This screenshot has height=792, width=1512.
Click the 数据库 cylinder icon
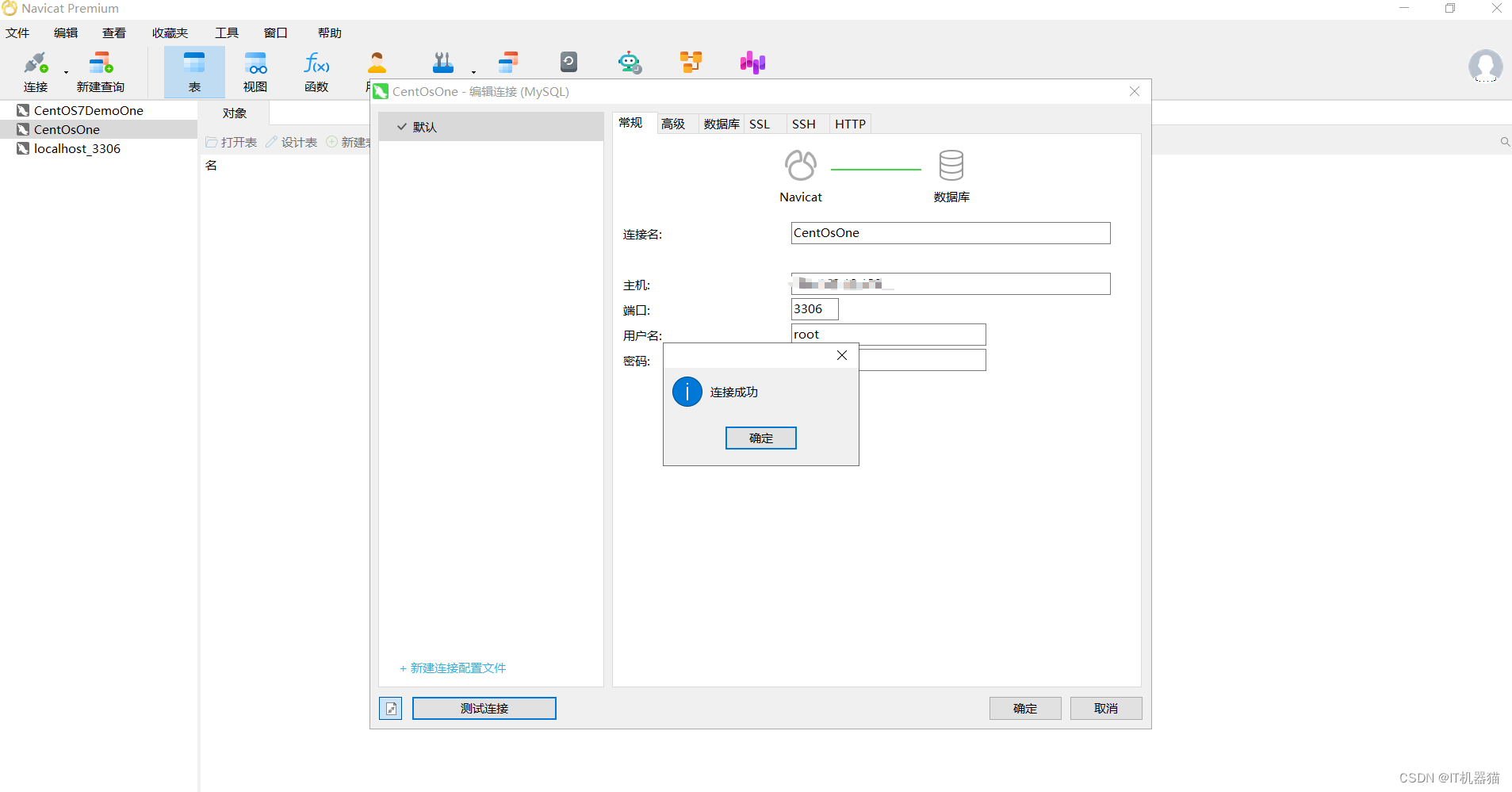coord(951,166)
